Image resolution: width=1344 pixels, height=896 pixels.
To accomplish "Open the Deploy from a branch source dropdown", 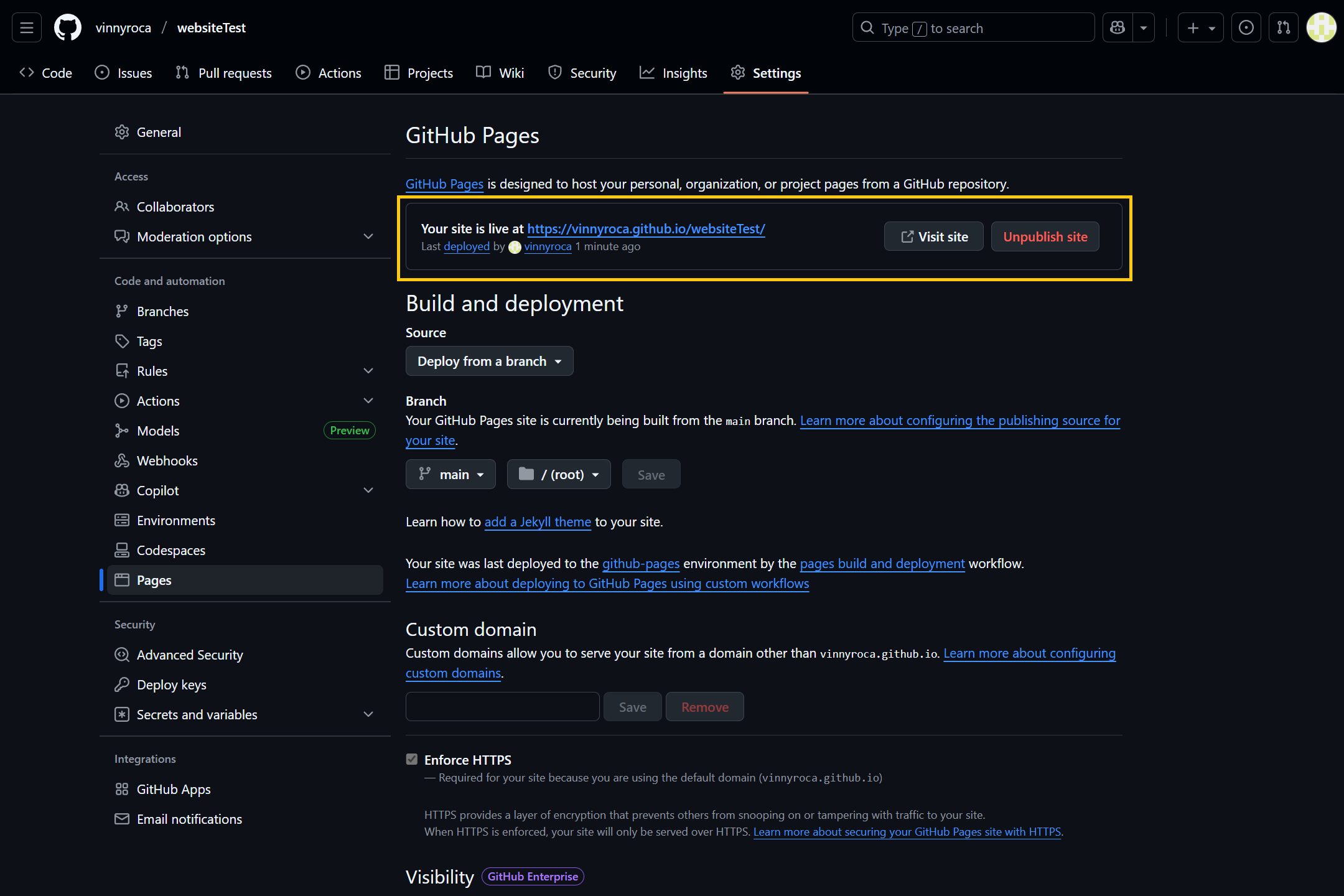I will click(x=489, y=361).
